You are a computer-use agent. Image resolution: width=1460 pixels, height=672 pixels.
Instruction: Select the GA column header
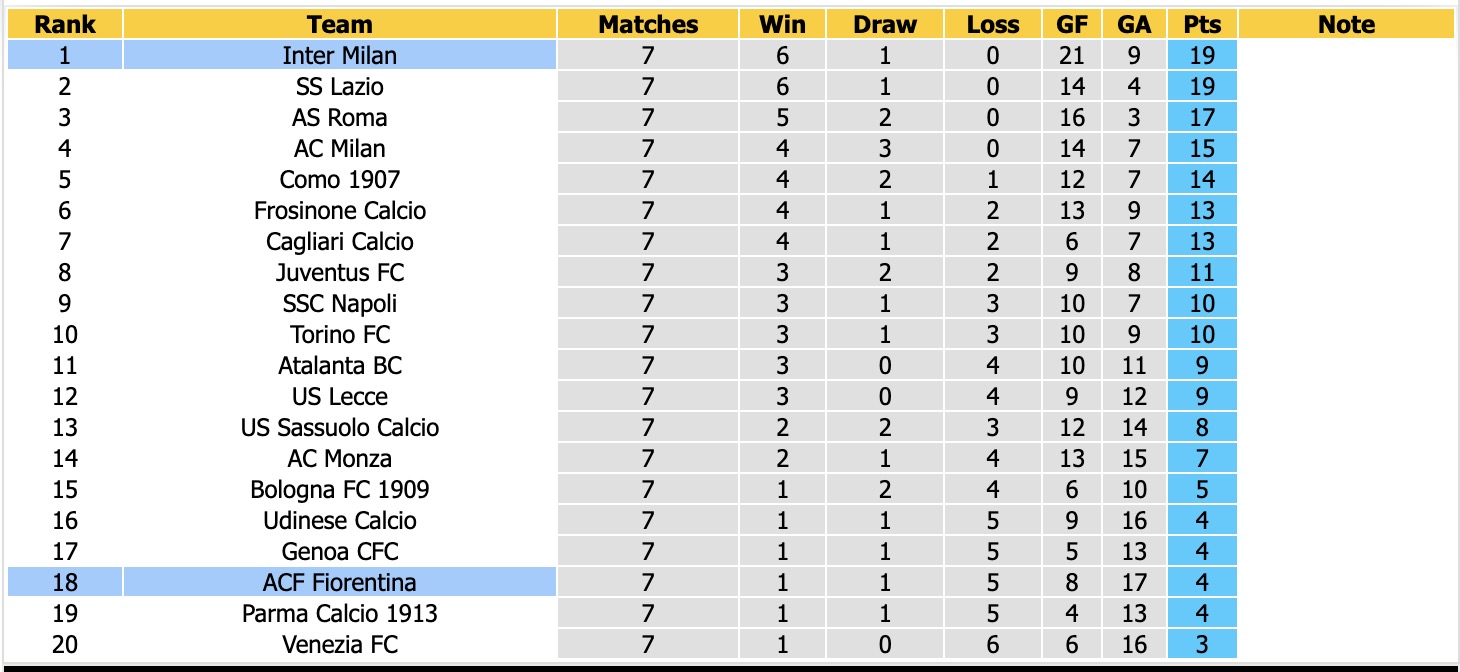1134,25
